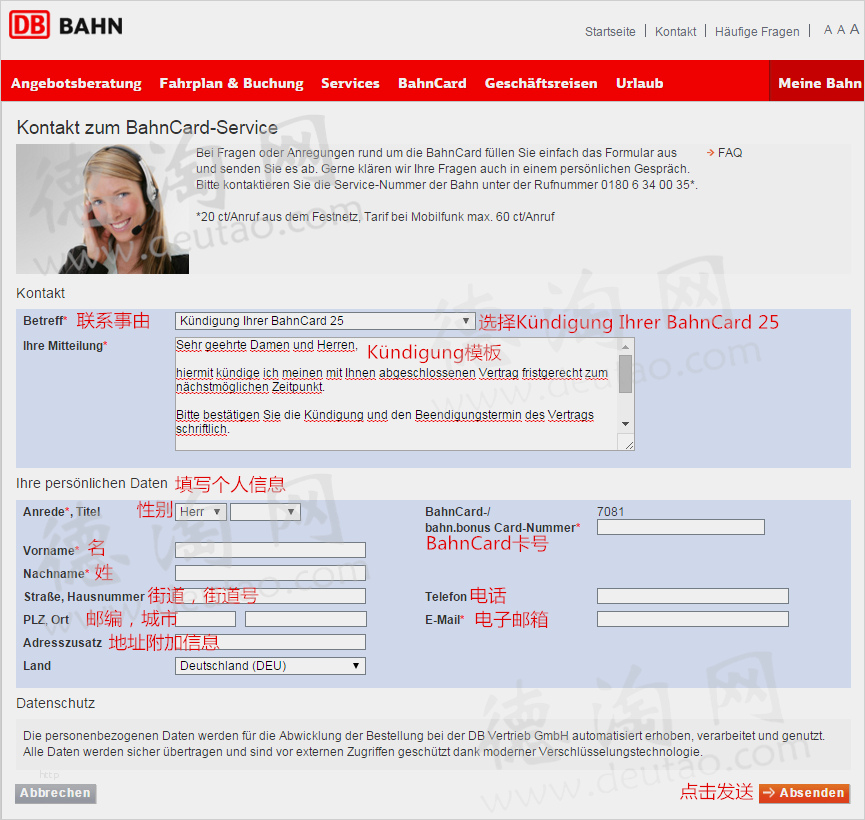Focus the Ort field
This screenshot has width=865, height=820.
306,619
